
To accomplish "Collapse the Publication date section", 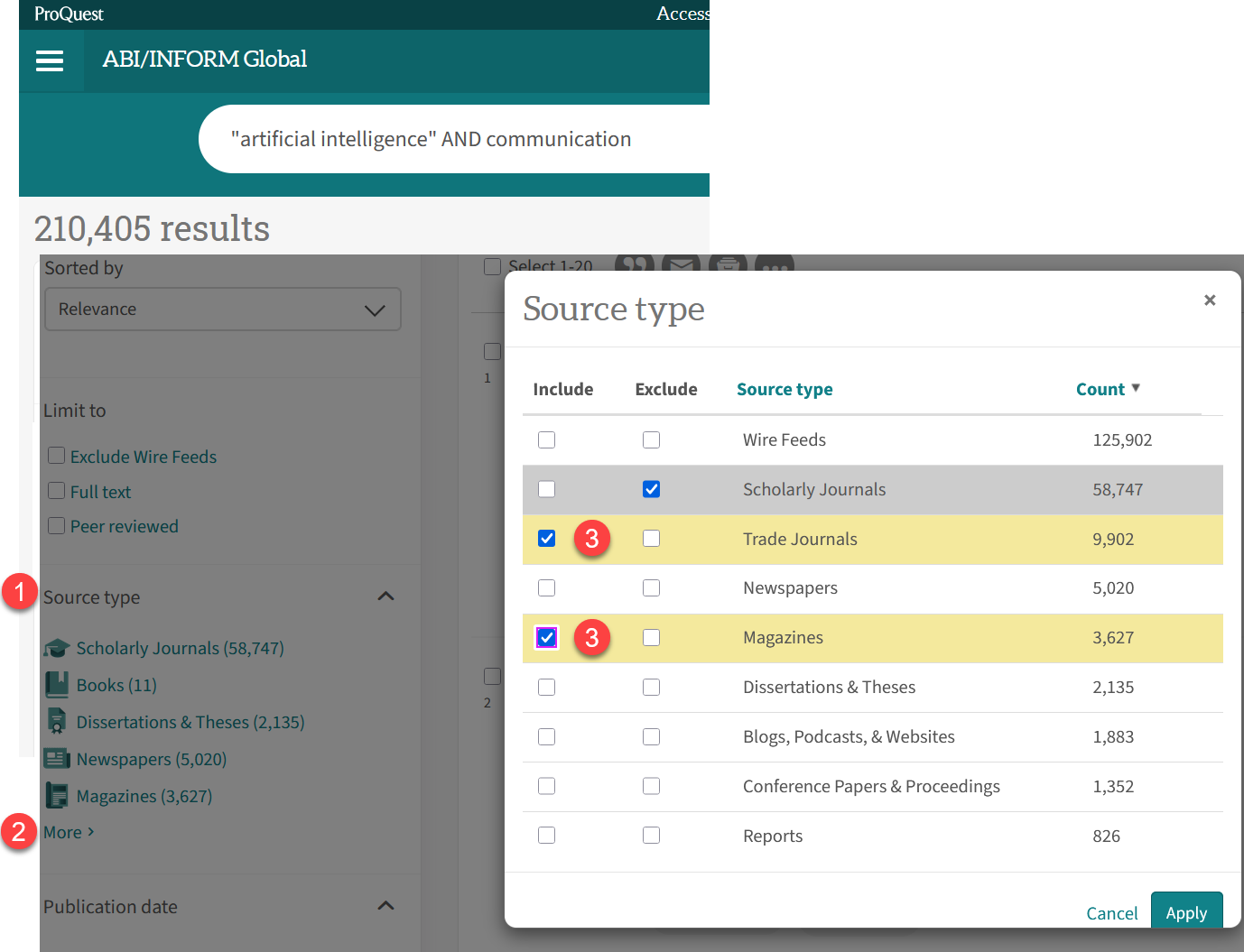I will pyautogui.click(x=385, y=905).
